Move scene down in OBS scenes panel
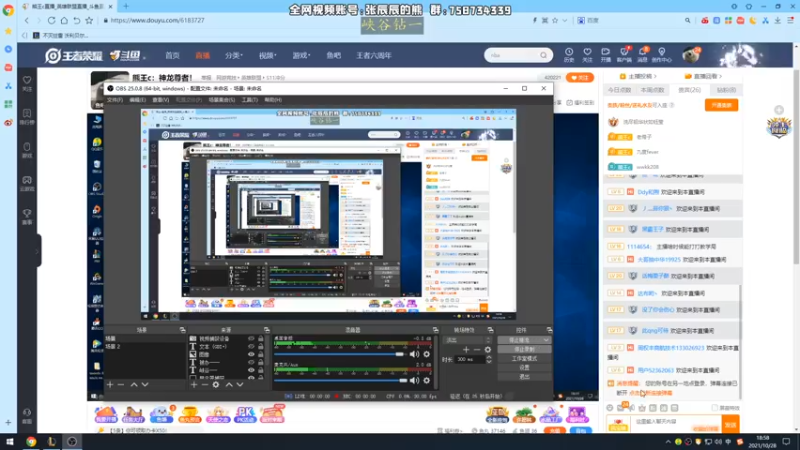 [x=145, y=384]
